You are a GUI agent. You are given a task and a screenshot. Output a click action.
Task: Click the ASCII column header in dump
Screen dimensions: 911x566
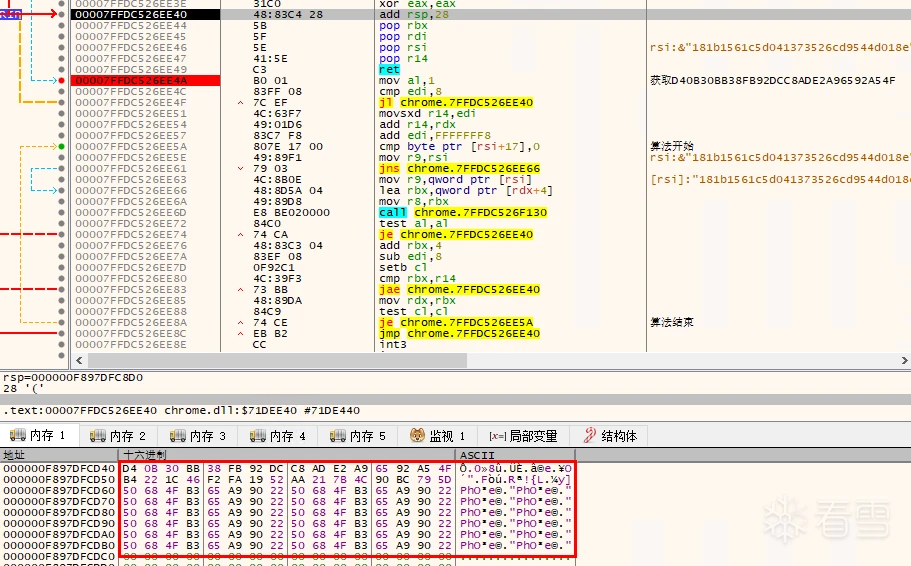point(515,455)
